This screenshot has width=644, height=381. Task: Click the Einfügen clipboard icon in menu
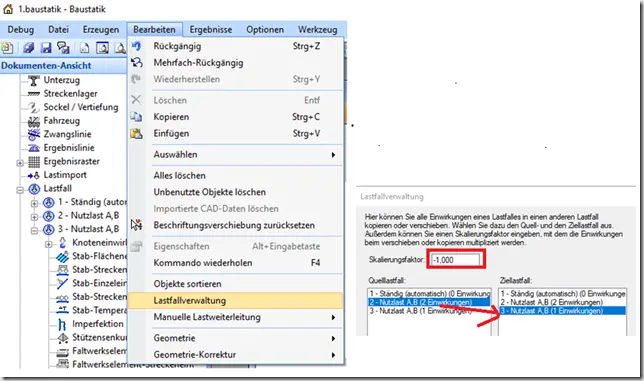136,133
